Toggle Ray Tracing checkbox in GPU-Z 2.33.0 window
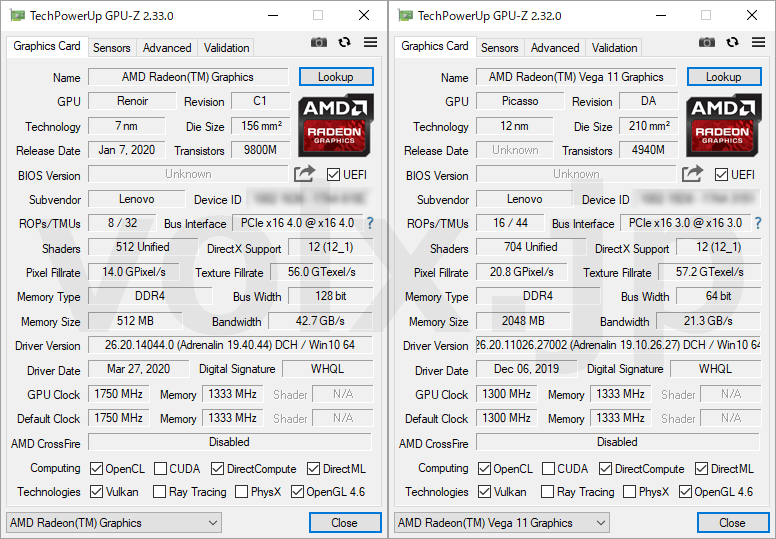 pyautogui.click(x=159, y=491)
